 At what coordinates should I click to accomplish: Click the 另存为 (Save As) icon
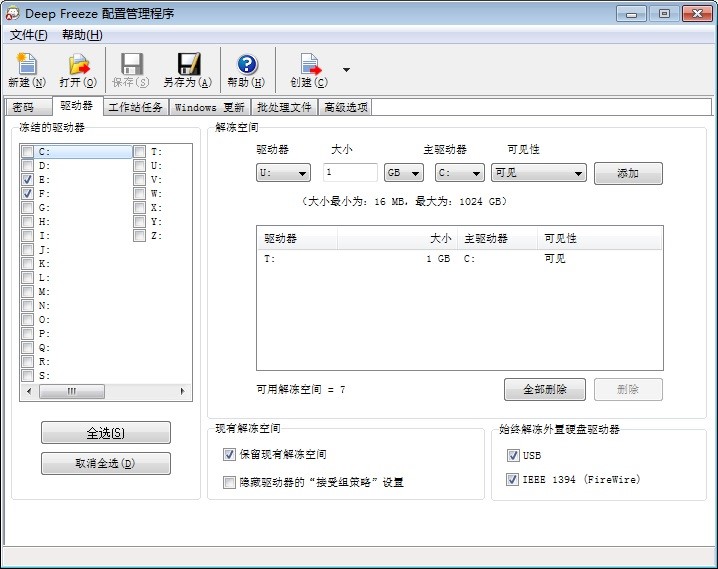(x=187, y=65)
